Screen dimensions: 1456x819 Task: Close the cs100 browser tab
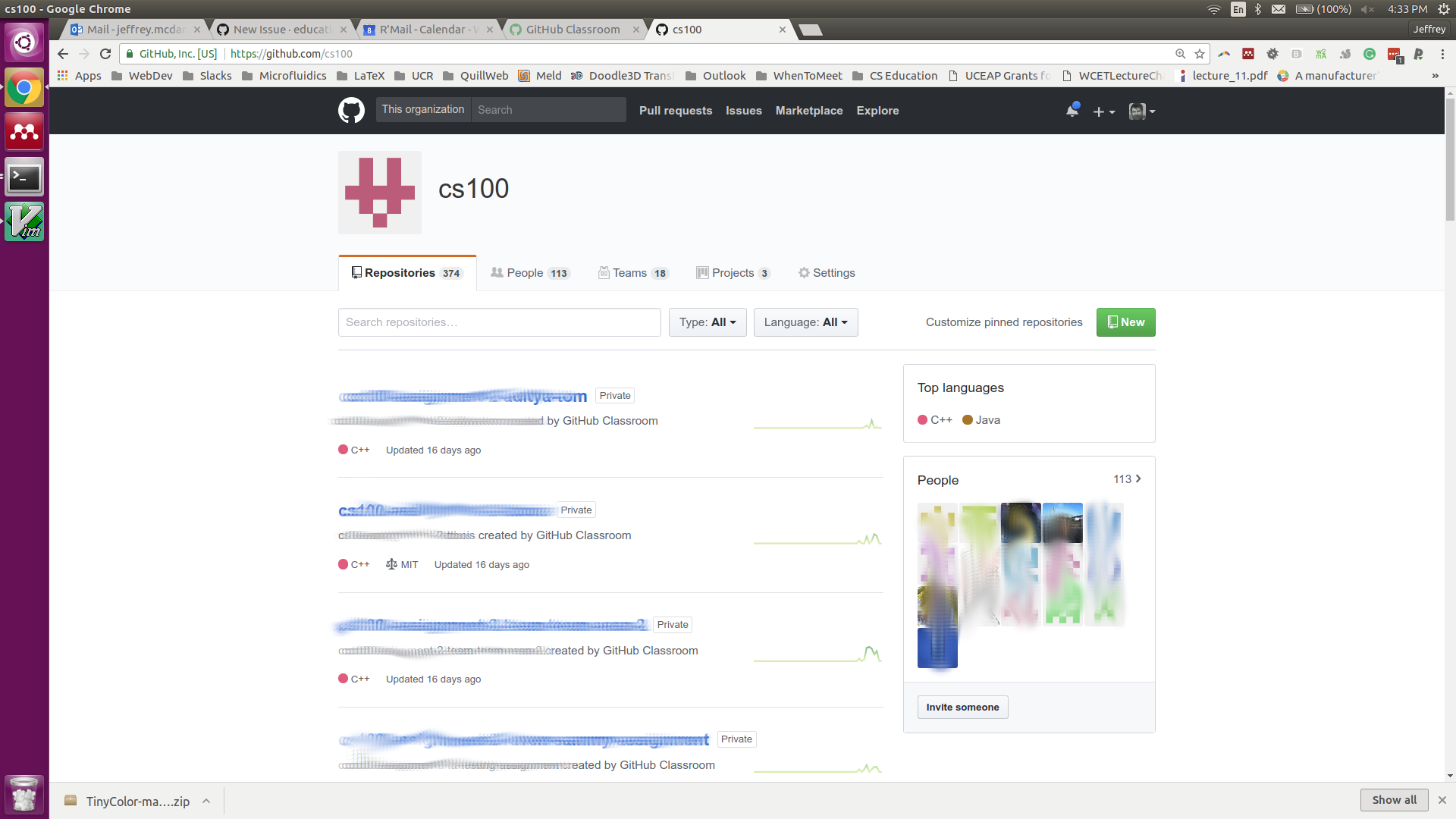point(783,30)
